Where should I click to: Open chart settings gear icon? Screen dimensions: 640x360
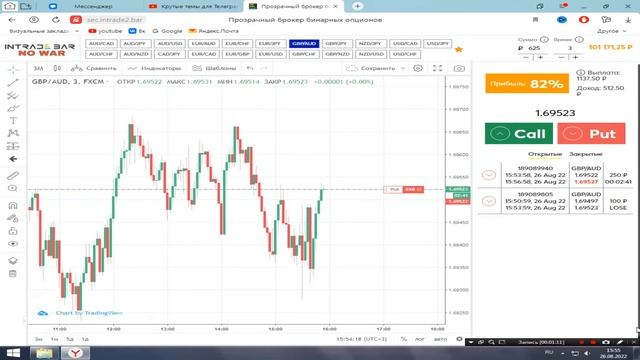[418, 68]
